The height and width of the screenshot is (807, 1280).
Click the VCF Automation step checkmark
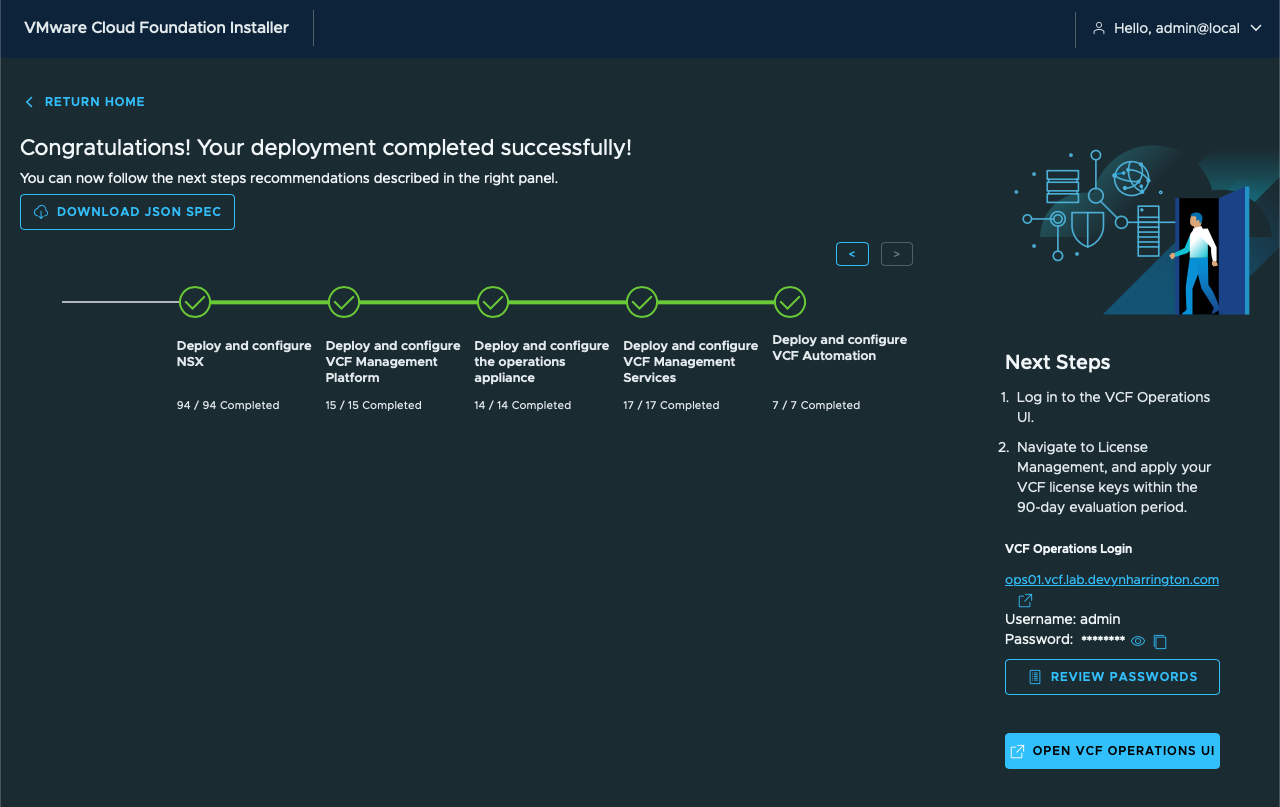point(790,301)
